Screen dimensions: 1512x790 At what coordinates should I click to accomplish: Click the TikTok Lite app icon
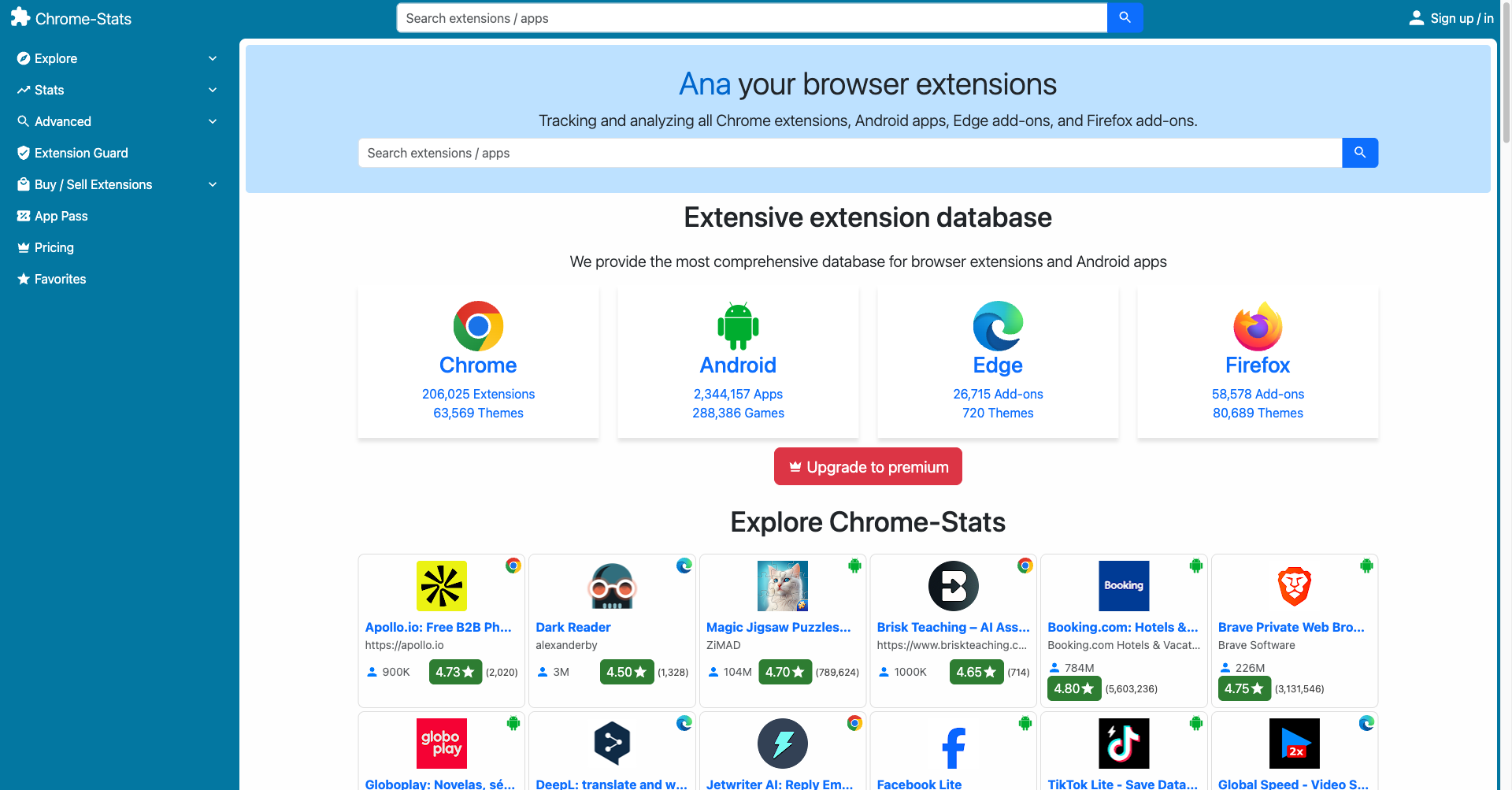(x=1124, y=744)
